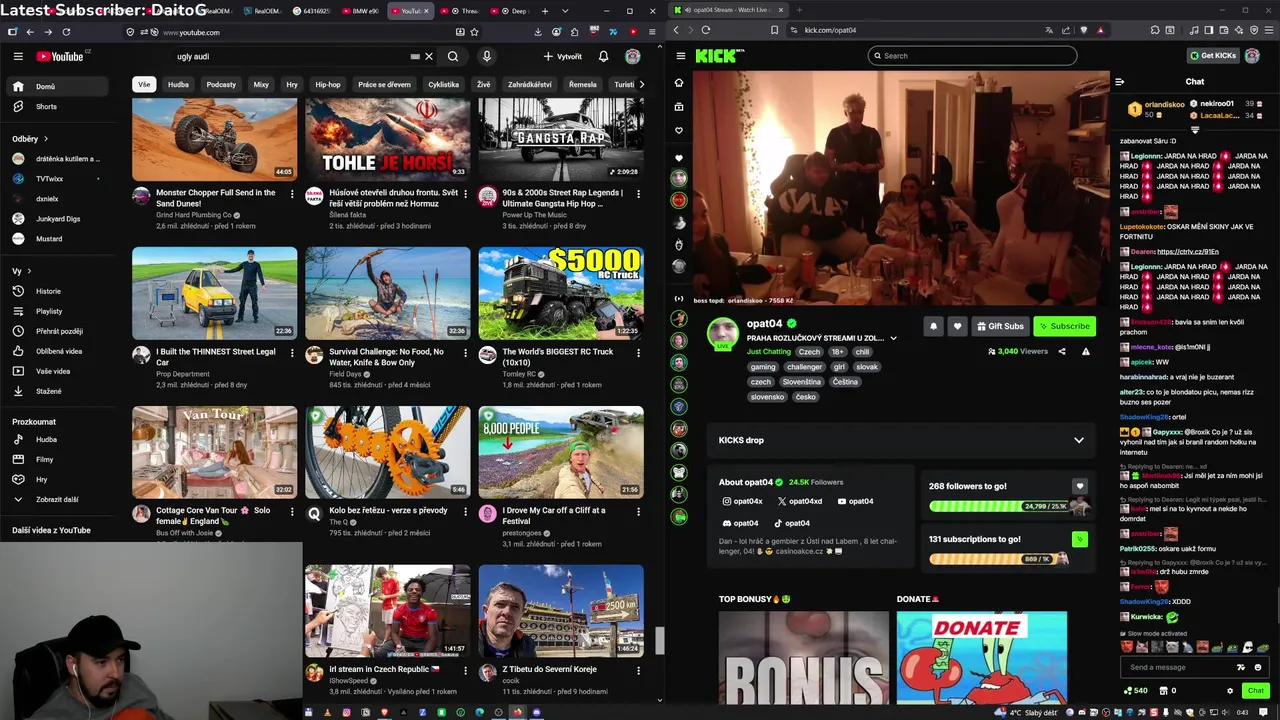Open Oblíbená videa liked videos
The height and width of the screenshot is (720, 1280).
pos(58,351)
